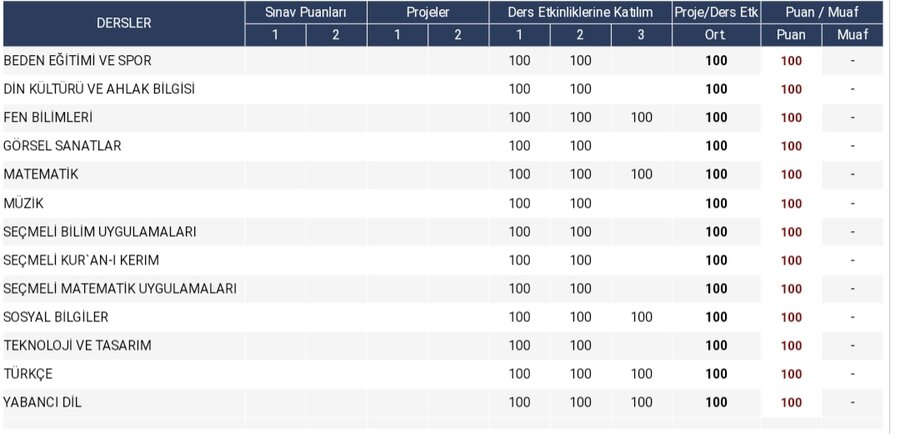Select the Ders Etkinliklerine Katılım header
The image size is (900, 434).
580,12
